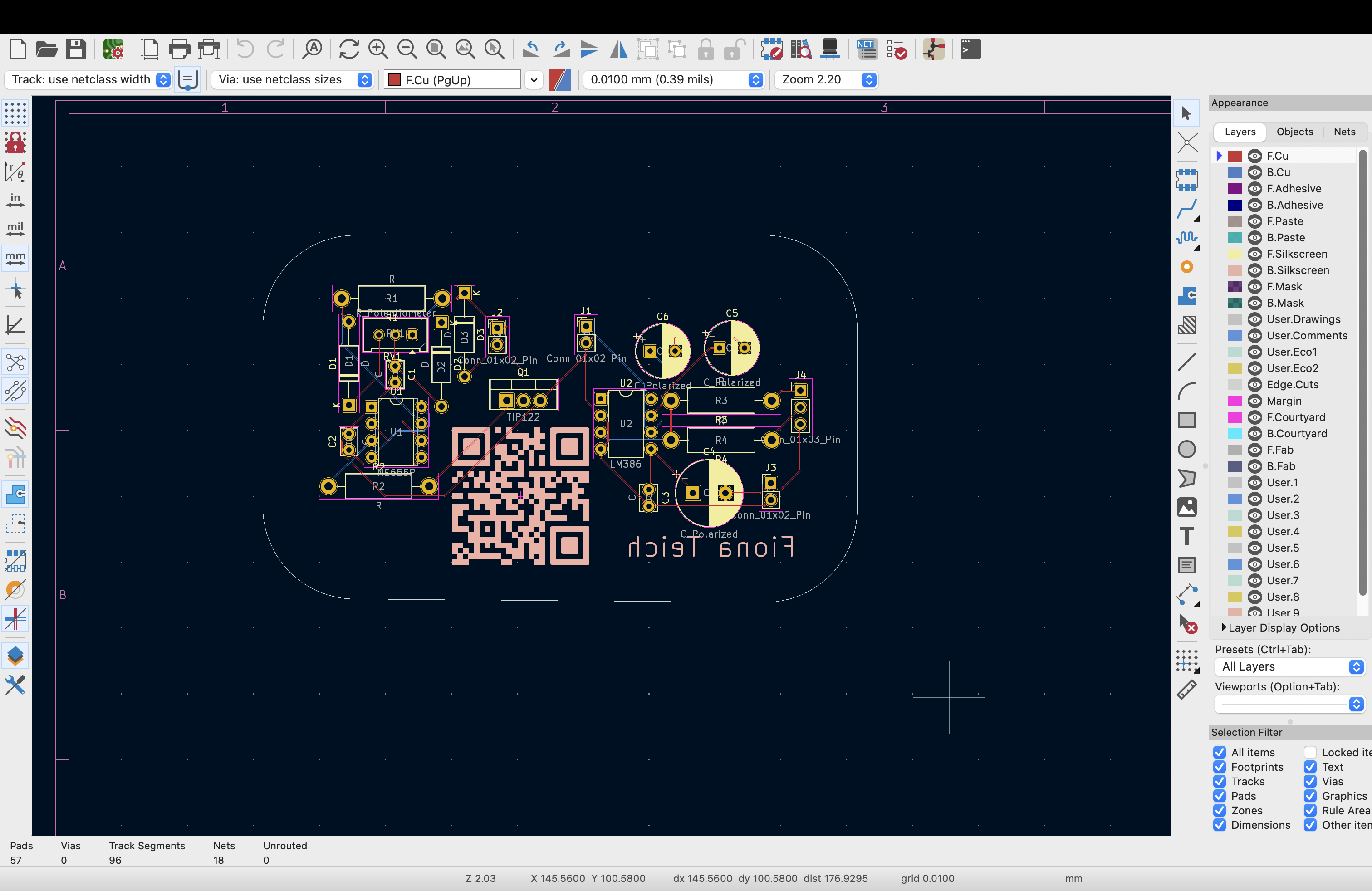Switch units to inches

[15, 200]
